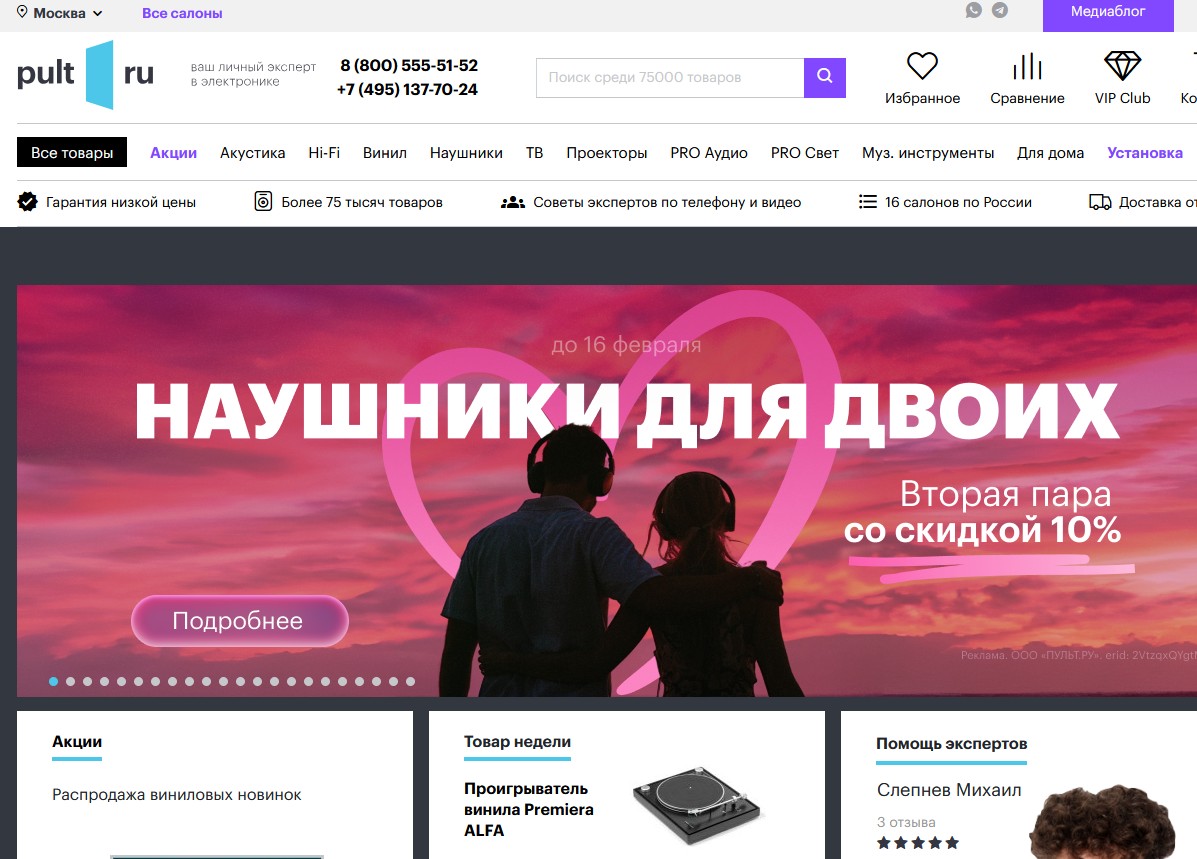1197x859 pixels.
Task: Open the Сравнение bars icon
Action: click(x=1027, y=66)
